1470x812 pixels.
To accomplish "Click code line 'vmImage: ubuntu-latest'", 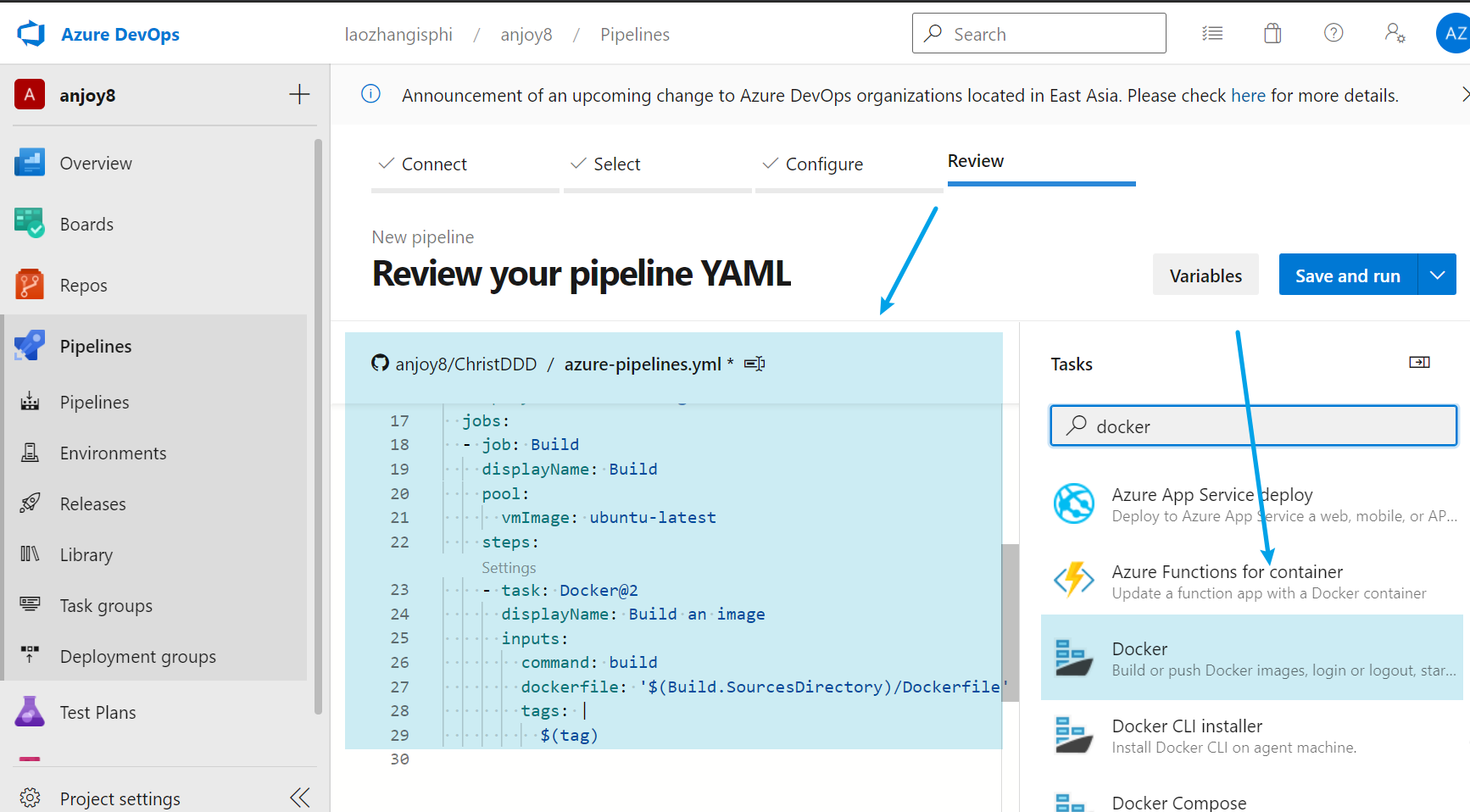I will pos(609,517).
